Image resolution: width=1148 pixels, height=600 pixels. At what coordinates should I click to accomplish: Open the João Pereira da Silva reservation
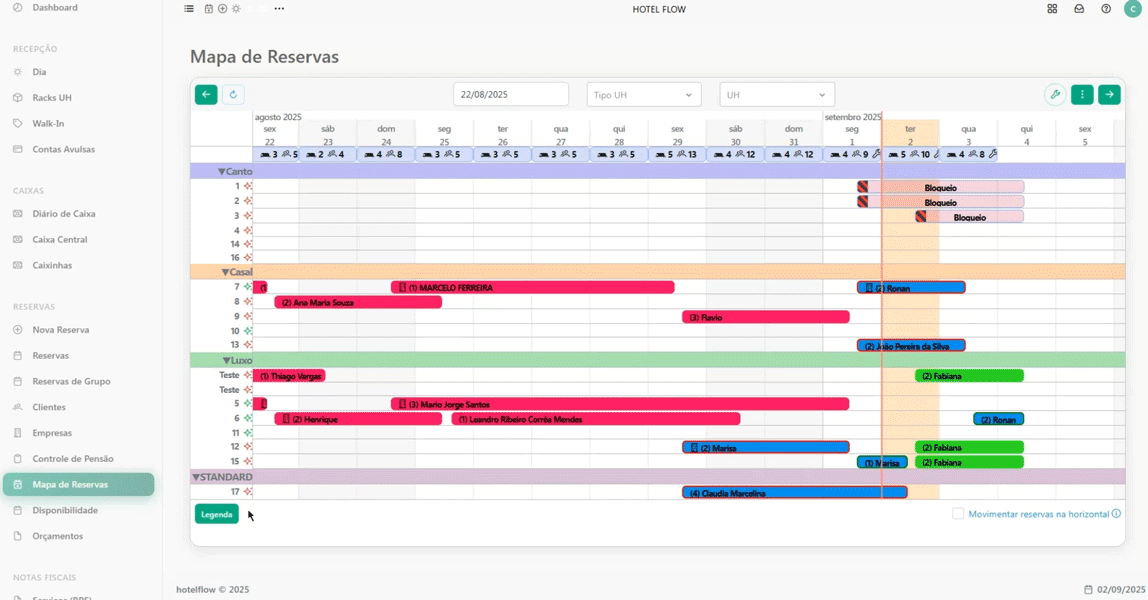(x=911, y=346)
